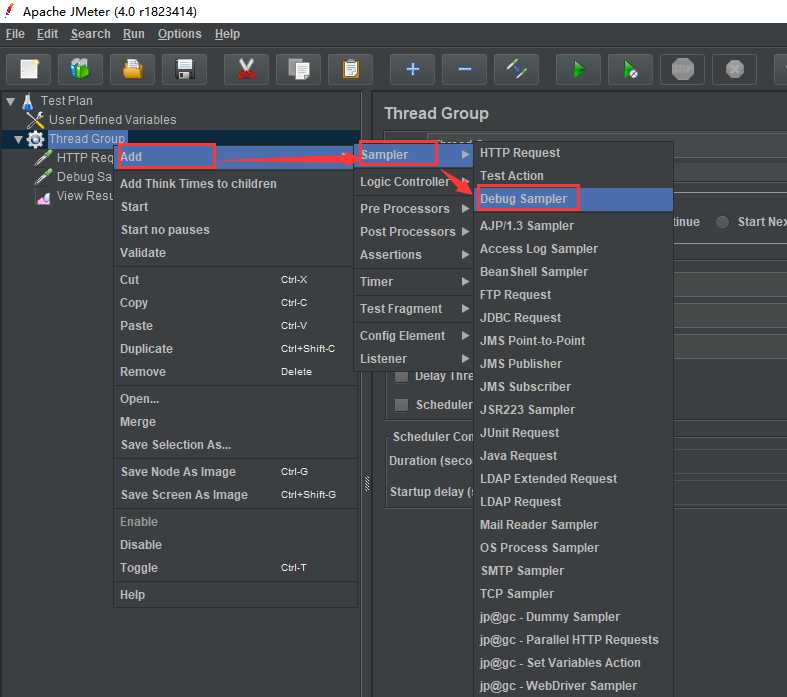Click the User Defined Variables tools icon
The height and width of the screenshot is (697, 787).
tap(35, 120)
